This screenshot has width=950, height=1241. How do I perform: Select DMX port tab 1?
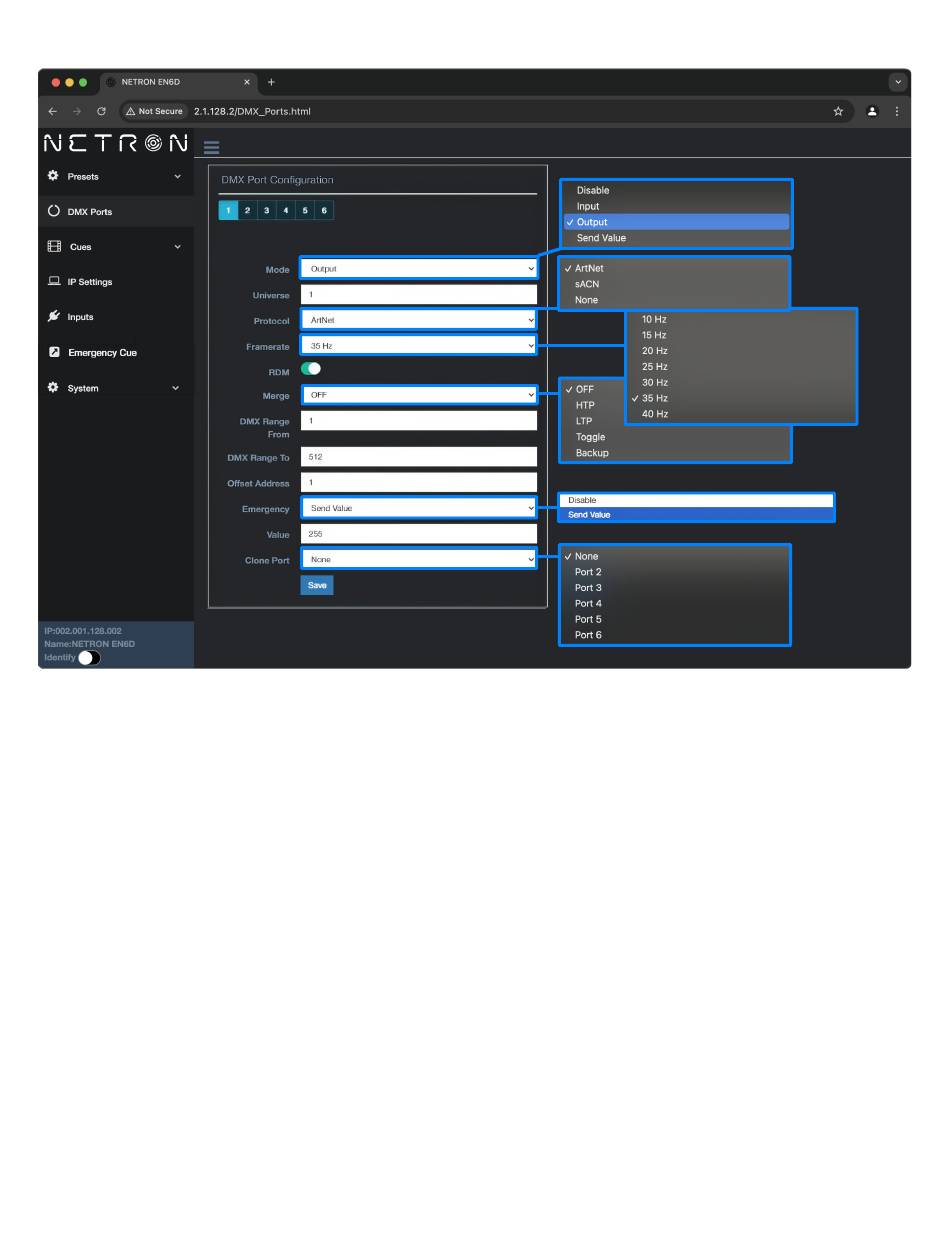(x=228, y=210)
